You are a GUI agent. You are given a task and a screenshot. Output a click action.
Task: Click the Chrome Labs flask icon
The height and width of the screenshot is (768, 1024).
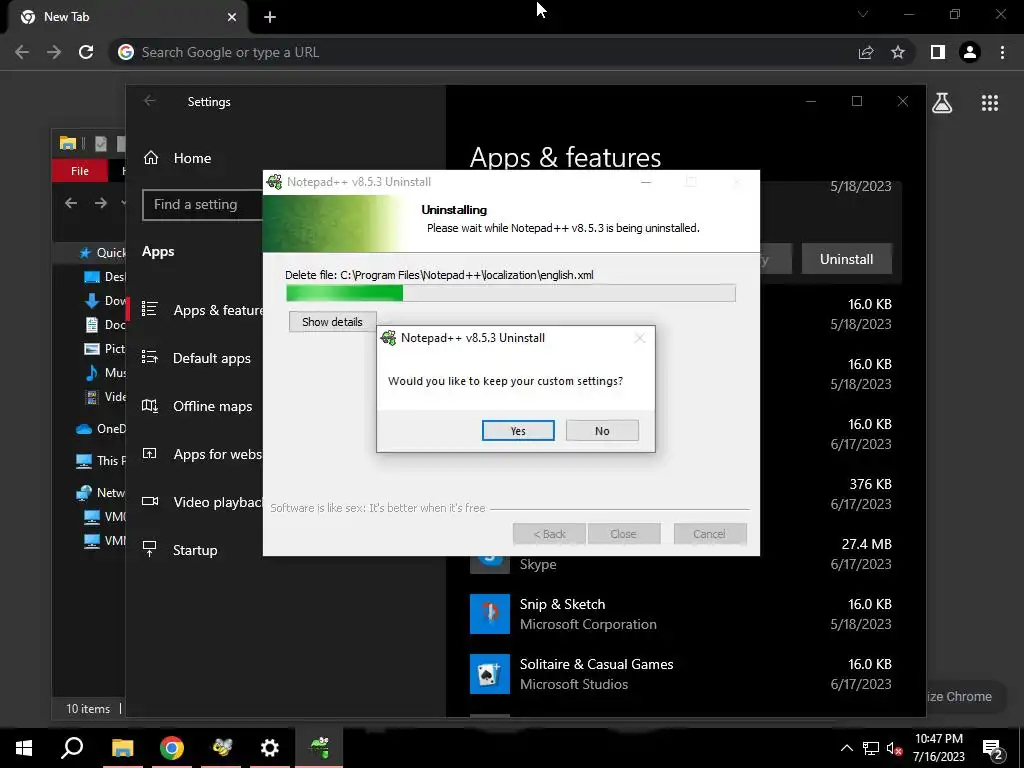coord(942,103)
